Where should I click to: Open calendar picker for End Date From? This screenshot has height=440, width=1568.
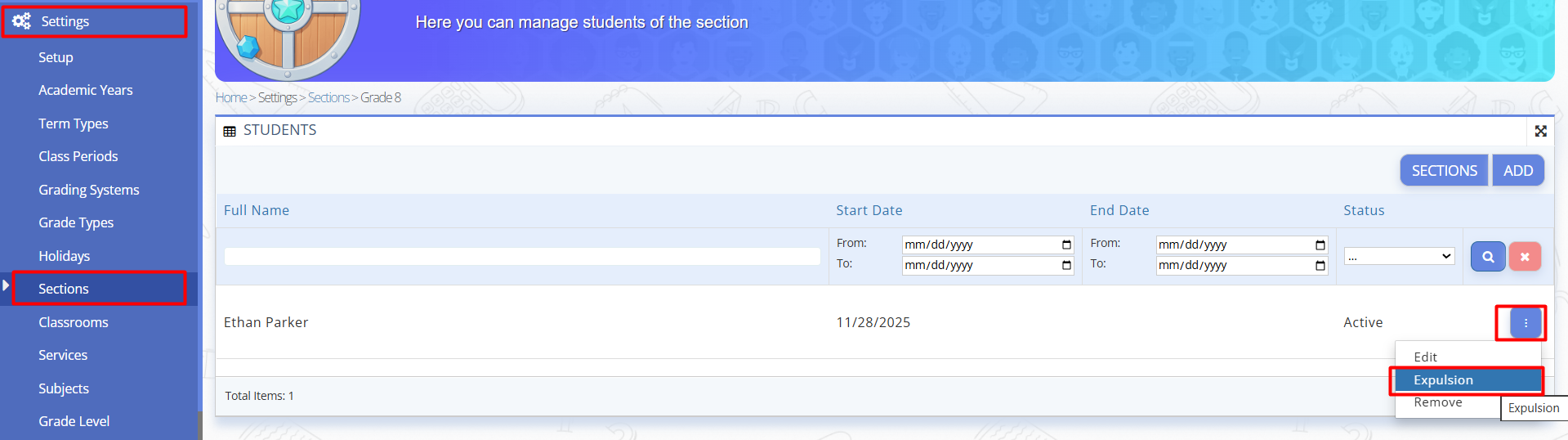[1320, 245]
